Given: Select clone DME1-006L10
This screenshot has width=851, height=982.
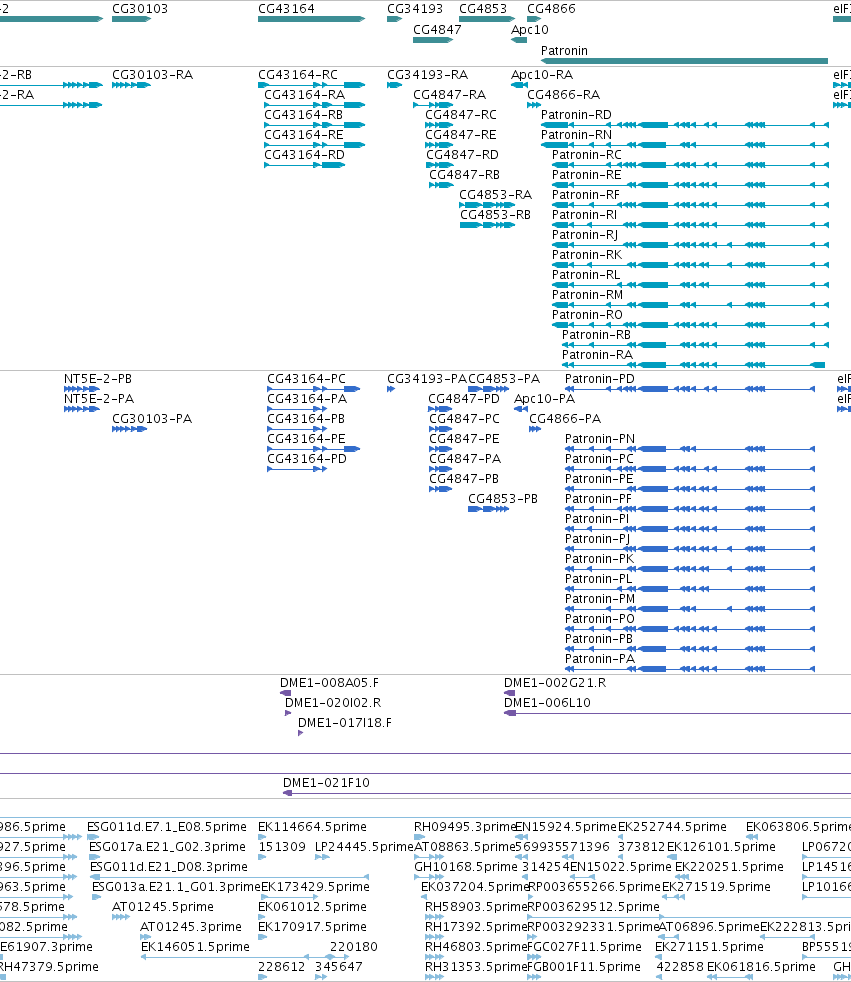Looking at the screenshot, I should pyautogui.click(x=547, y=704).
